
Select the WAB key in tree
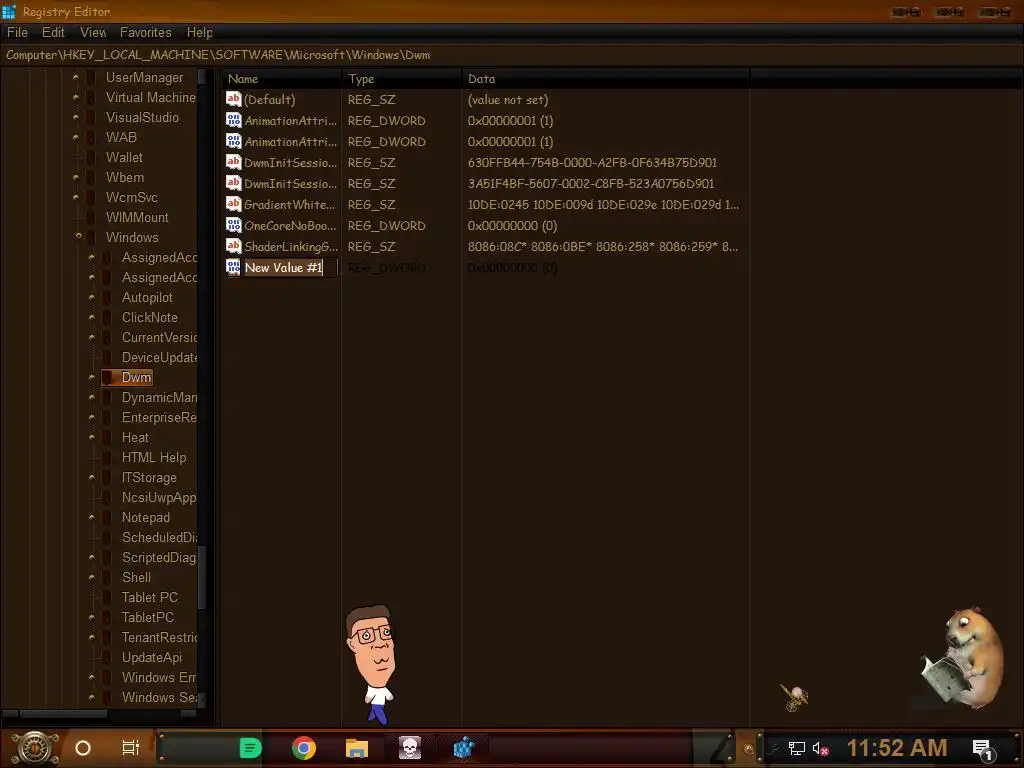click(121, 137)
